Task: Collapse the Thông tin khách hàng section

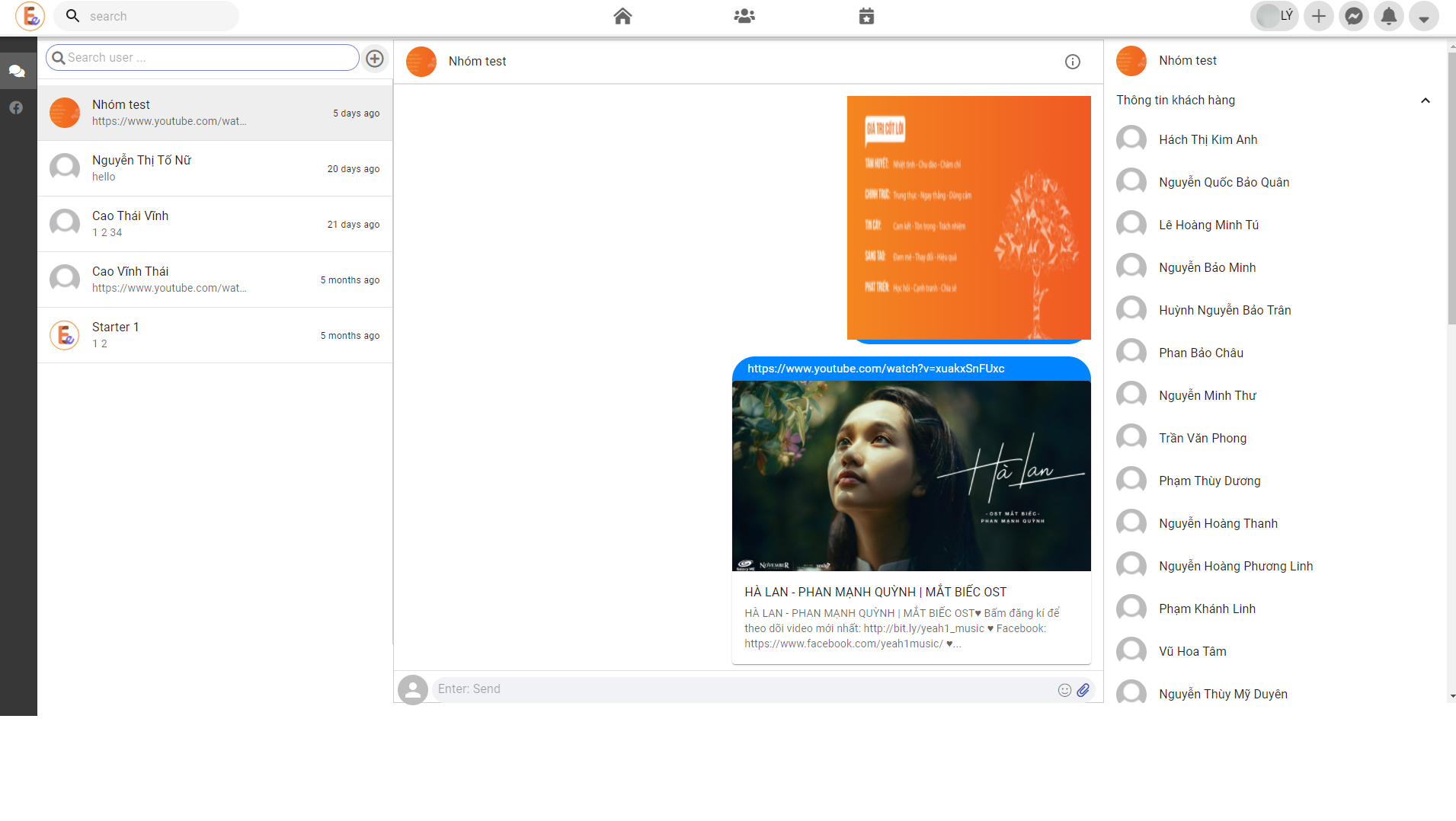Action: click(x=1426, y=101)
